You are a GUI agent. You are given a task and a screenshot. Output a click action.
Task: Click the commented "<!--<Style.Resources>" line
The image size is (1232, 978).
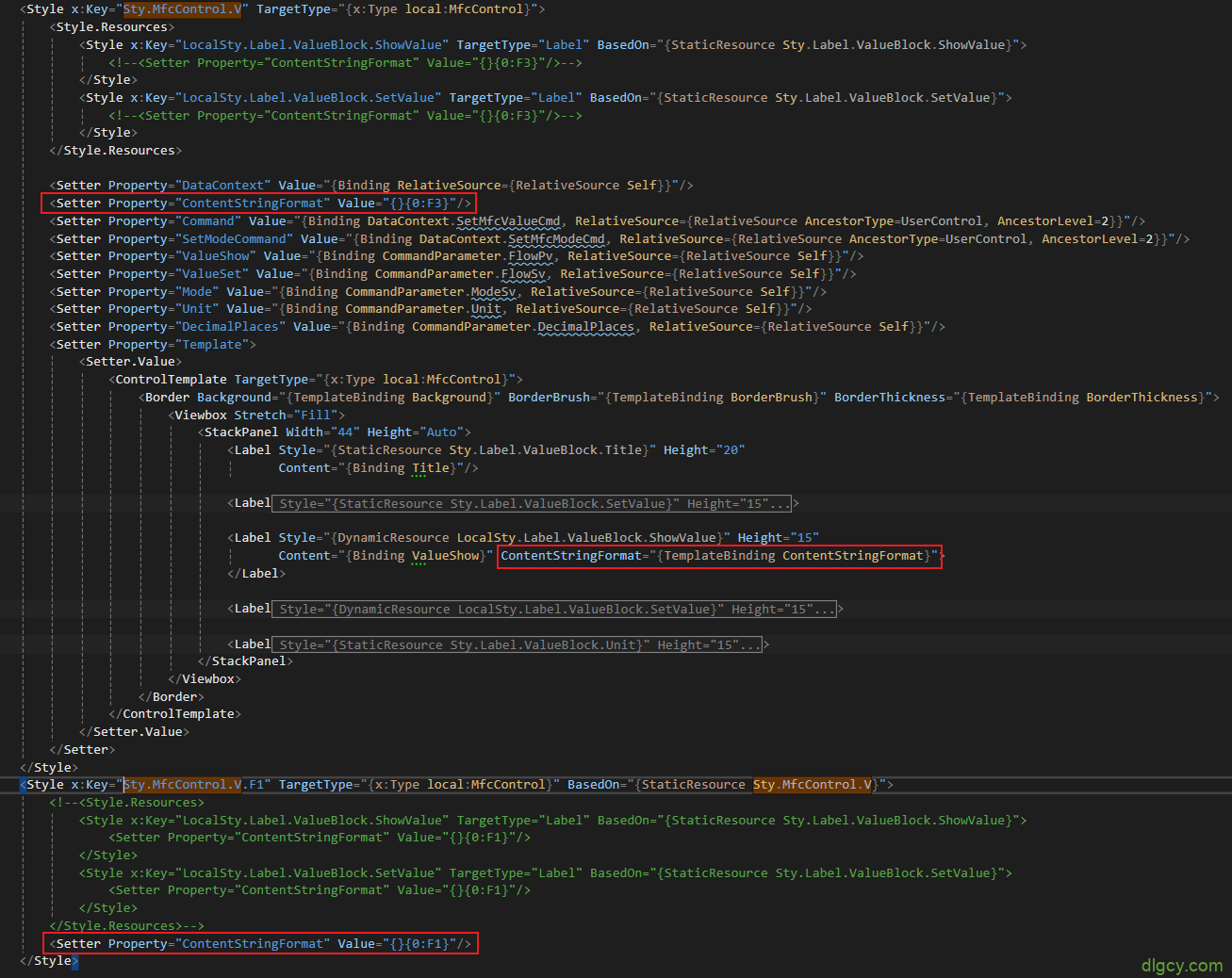pos(126,803)
